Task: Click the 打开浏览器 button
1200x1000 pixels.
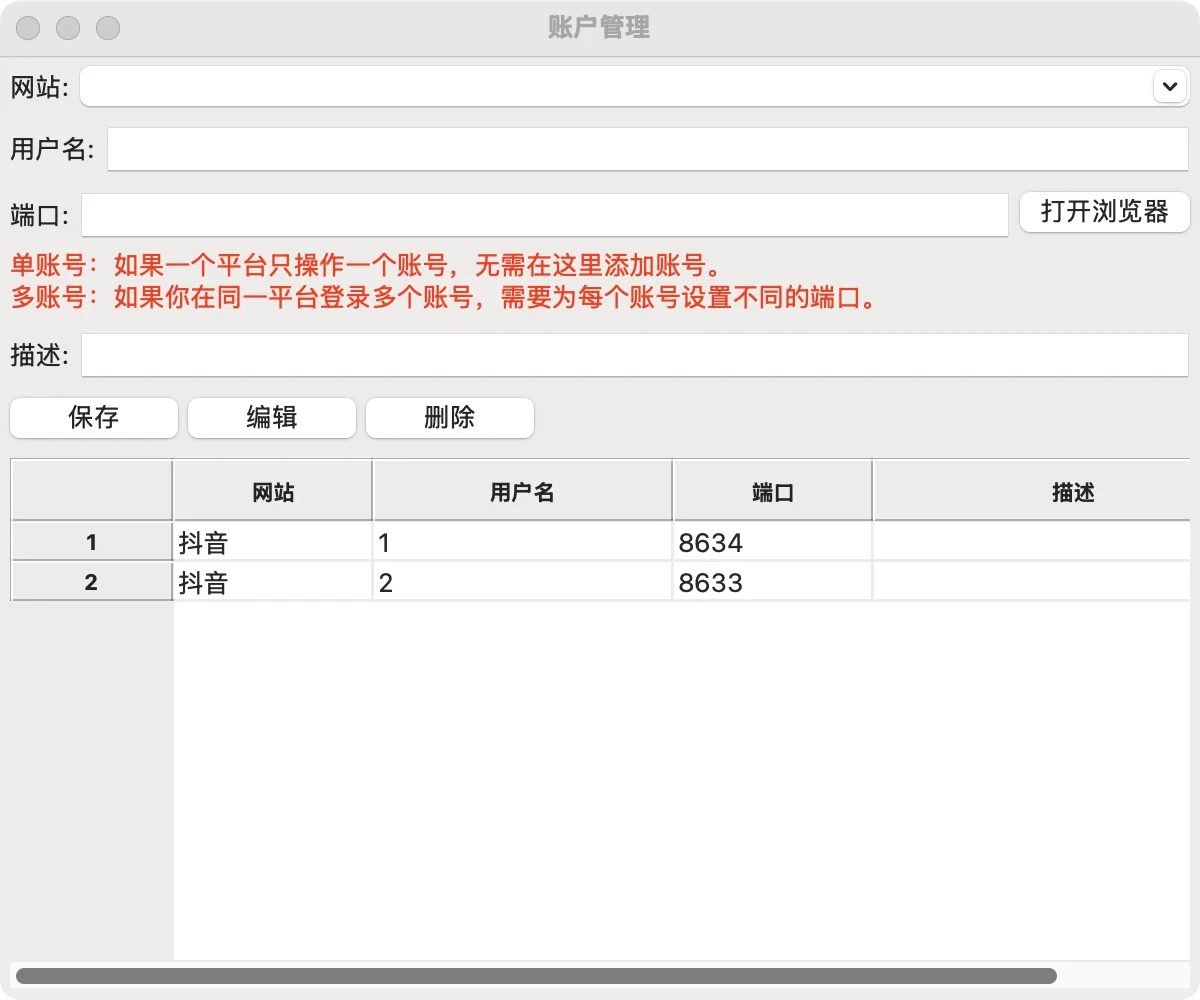Action: [1104, 212]
